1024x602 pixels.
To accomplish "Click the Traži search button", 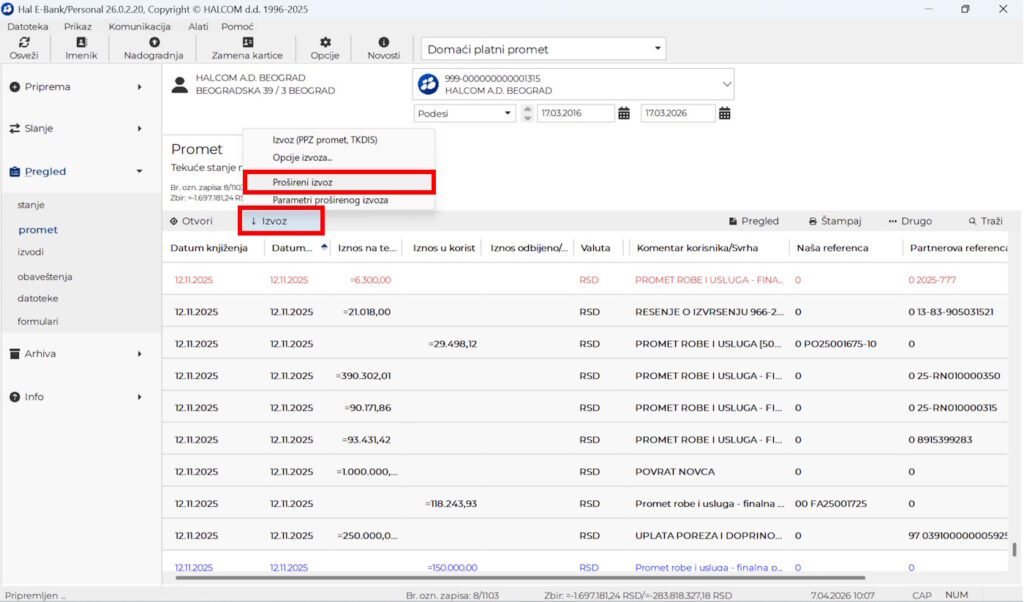I will pyautogui.click(x=985, y=221).
